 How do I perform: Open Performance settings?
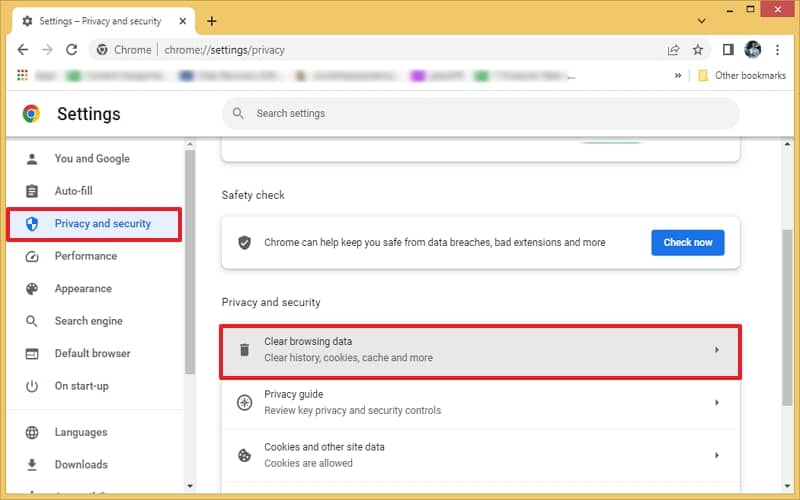95,256
